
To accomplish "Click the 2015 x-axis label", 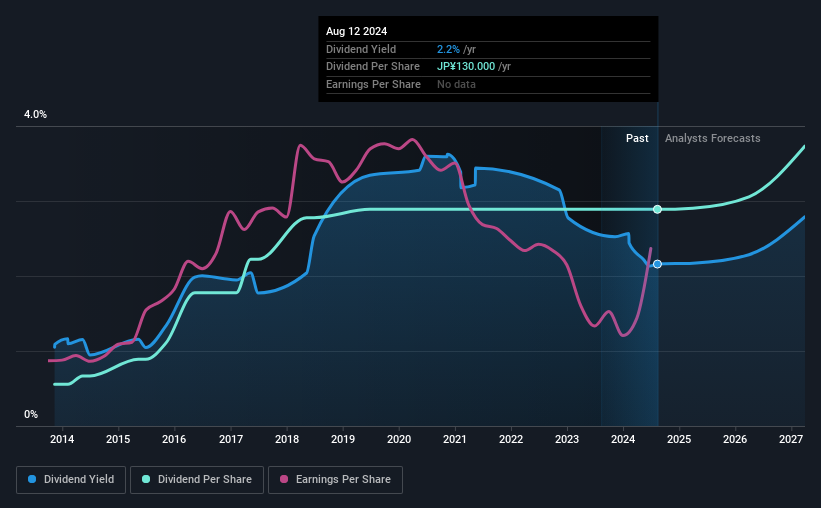I will (118, 439).
